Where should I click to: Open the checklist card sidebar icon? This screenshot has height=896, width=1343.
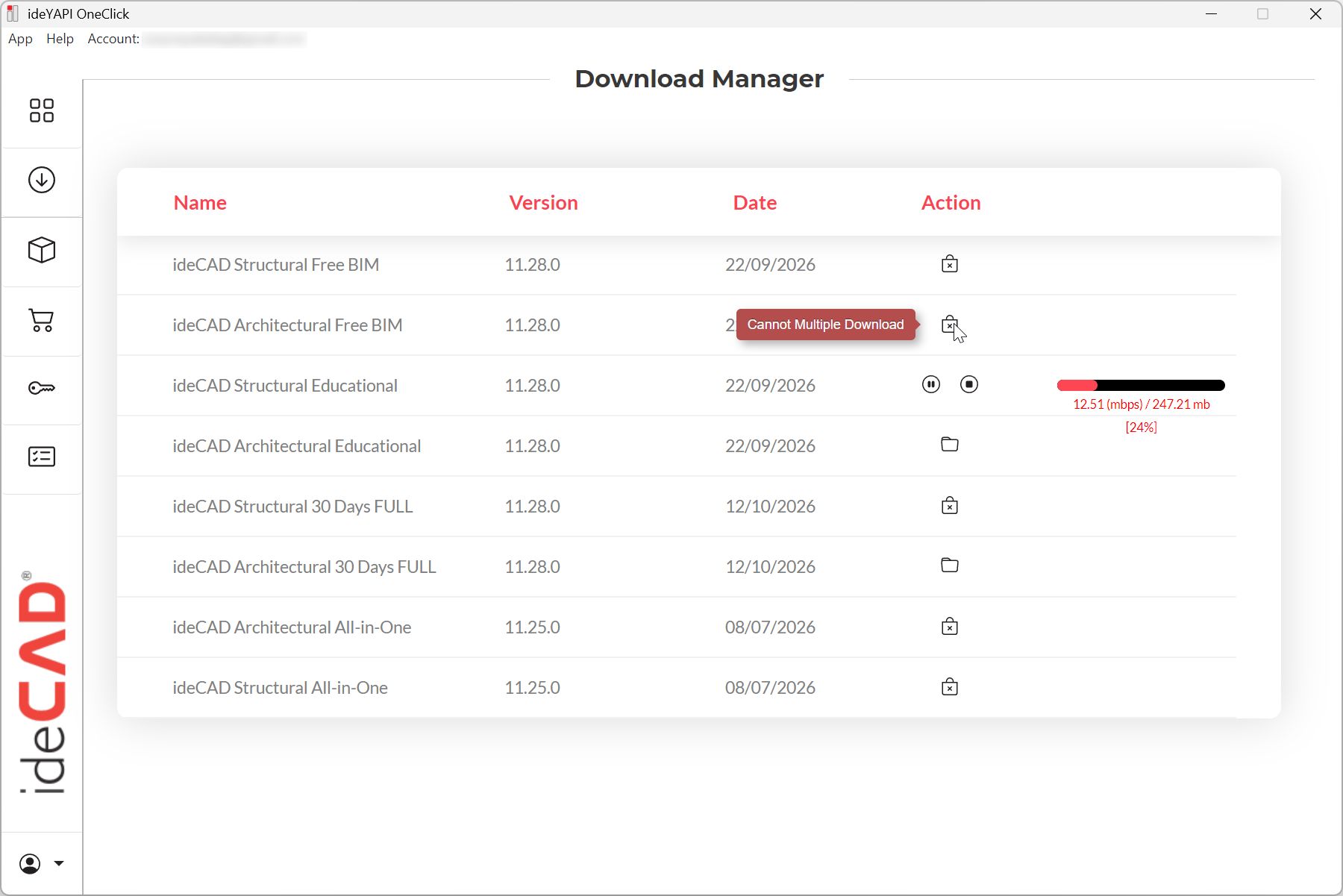tap(42, 457)
